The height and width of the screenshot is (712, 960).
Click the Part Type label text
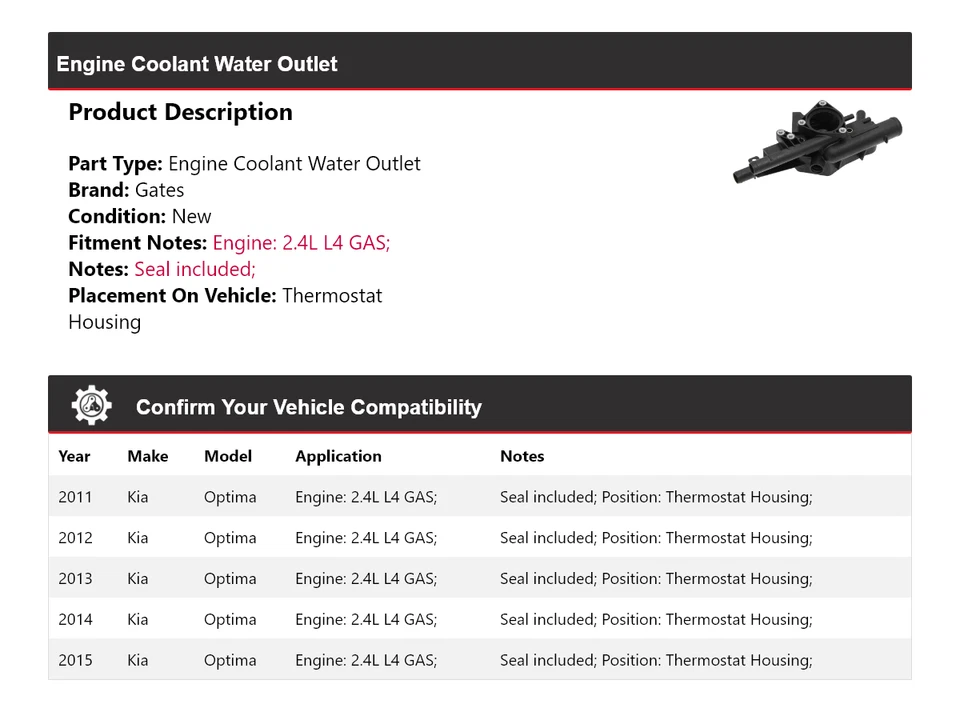coord(115,164)
